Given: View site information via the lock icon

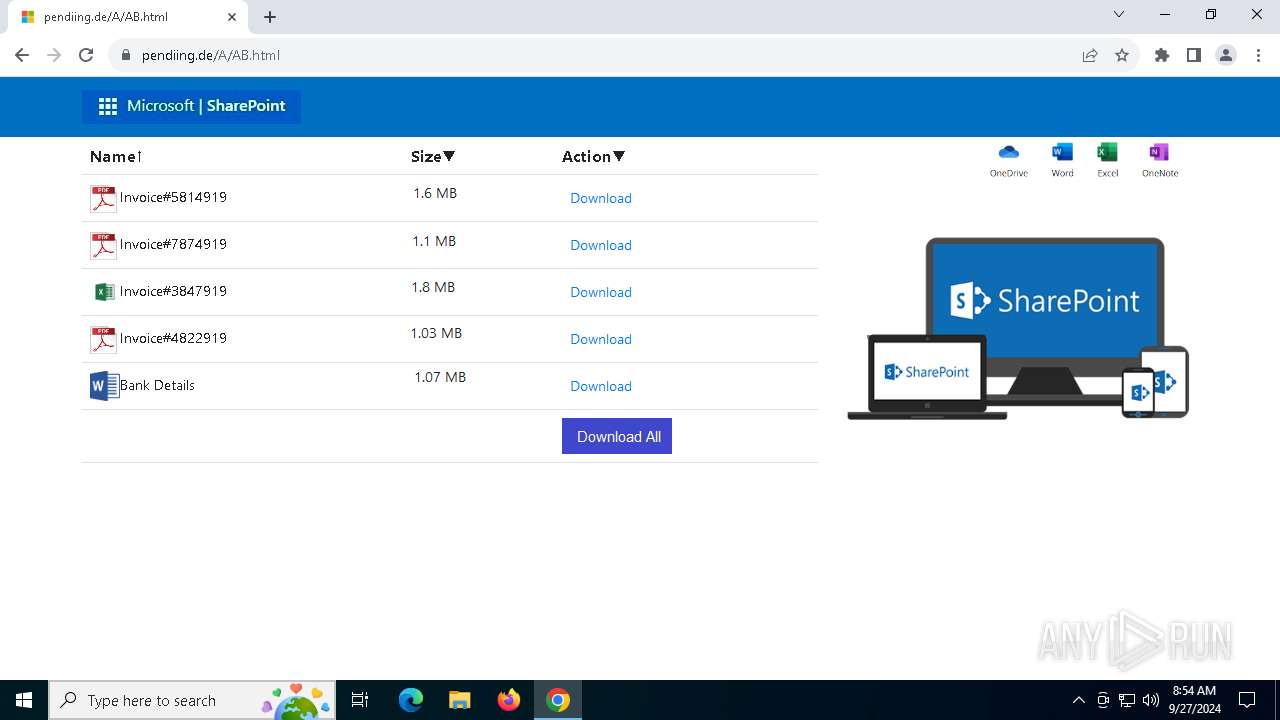Looking at the screenshot, I should pos(126,55).
